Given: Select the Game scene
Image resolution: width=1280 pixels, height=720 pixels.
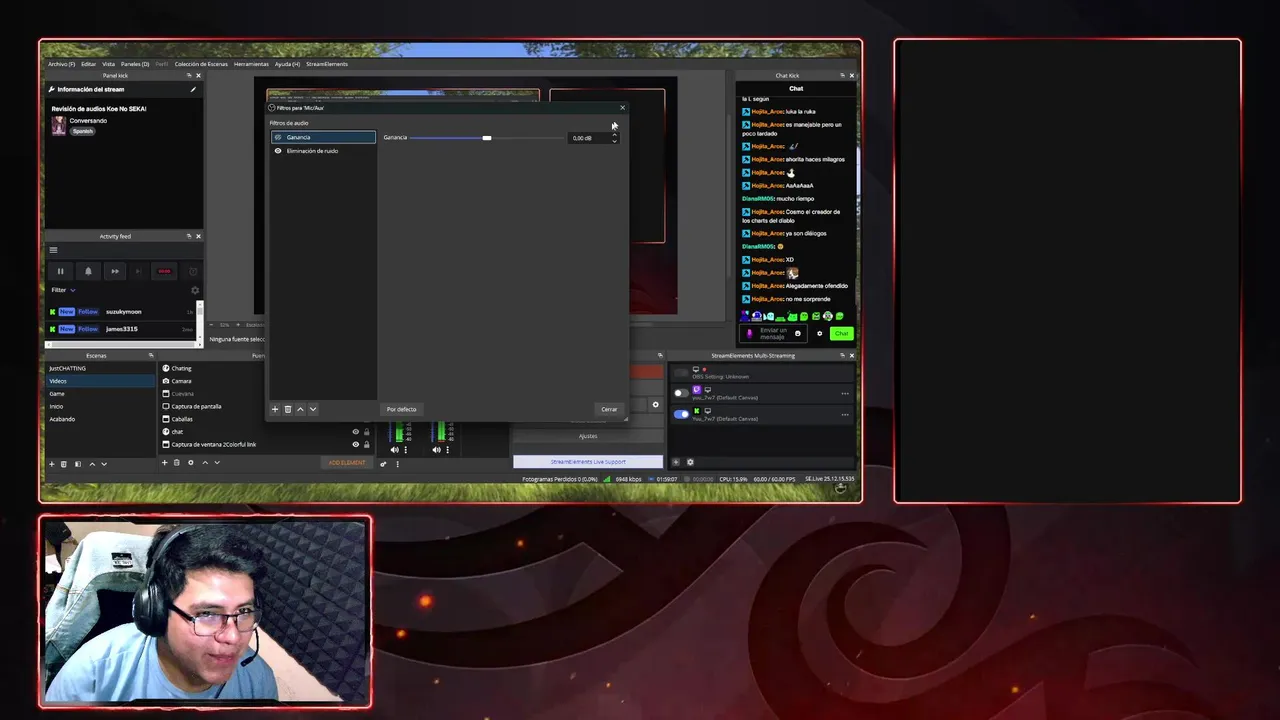Looking at the screenshot, I should [x=100, y=394].
